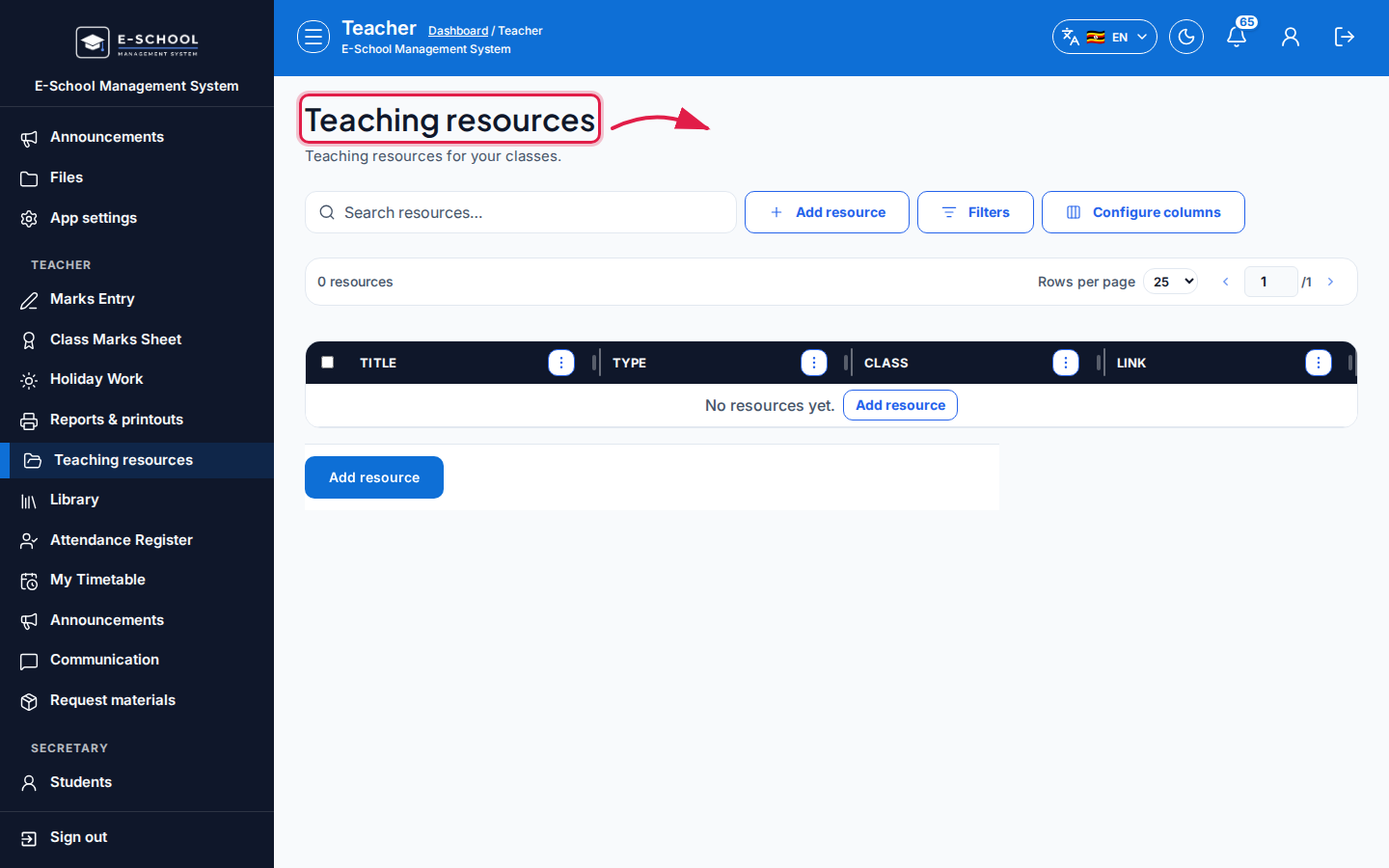The image size is (1389, 868).
Task: Click the Teaching resources folder icon
Action: coord(33,461)
